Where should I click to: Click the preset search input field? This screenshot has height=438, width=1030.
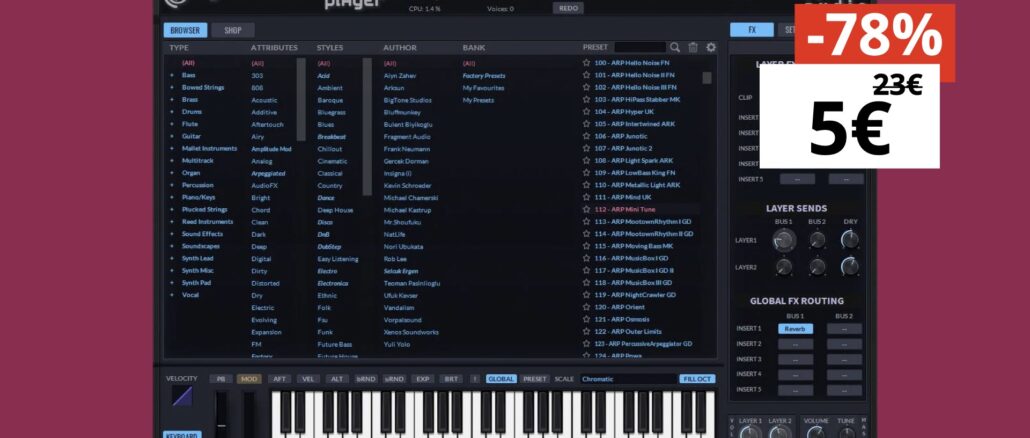click(x=640, y=47)
